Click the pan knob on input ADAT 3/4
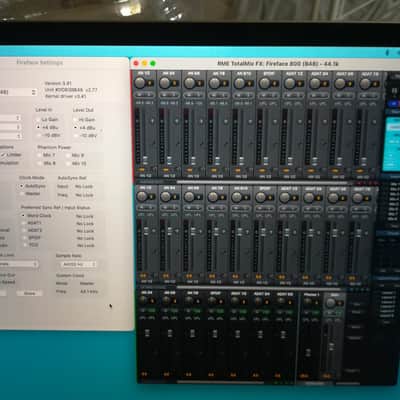 coord(315,83)
